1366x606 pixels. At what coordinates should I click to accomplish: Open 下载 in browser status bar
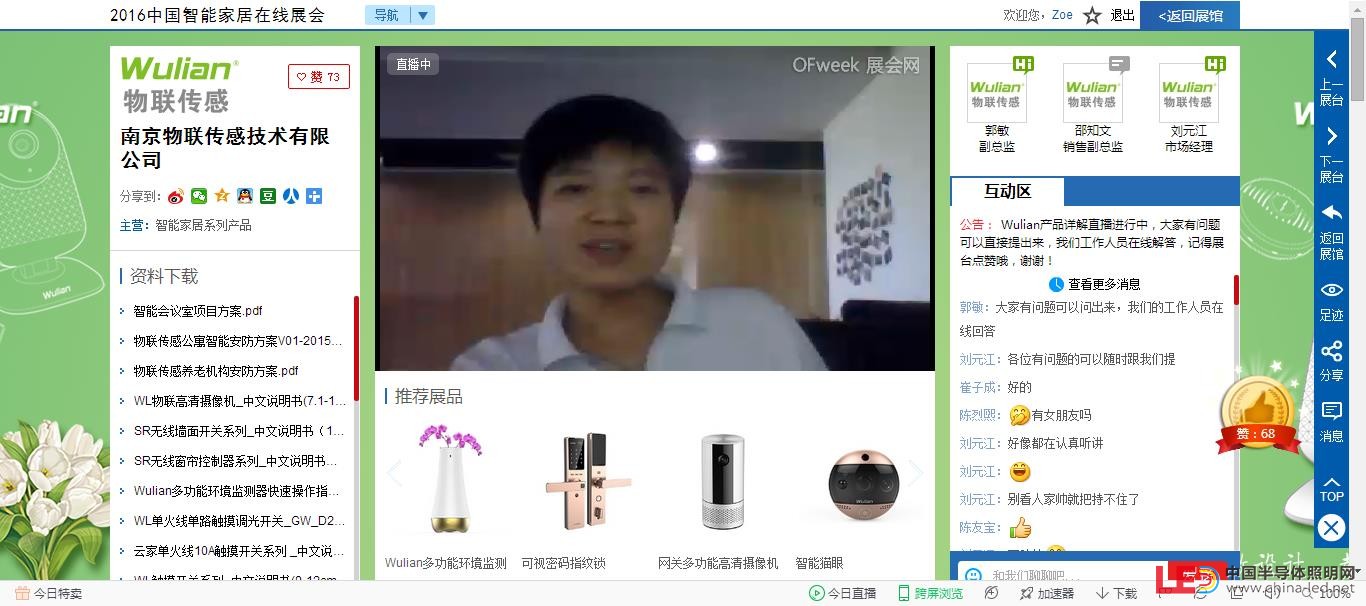point(1116,593)
